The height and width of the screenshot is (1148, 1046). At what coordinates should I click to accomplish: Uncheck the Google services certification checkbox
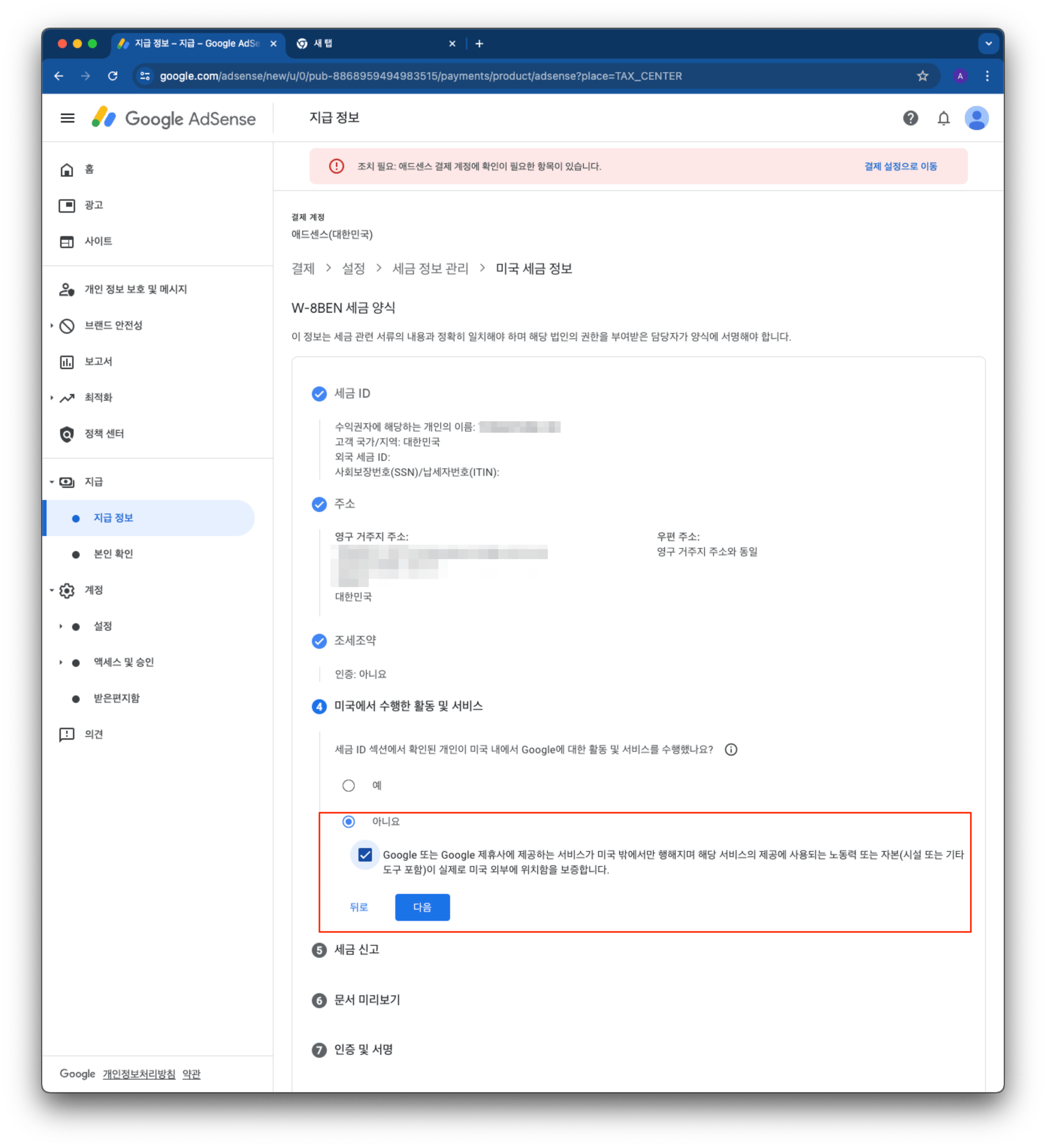coord(365,855)
